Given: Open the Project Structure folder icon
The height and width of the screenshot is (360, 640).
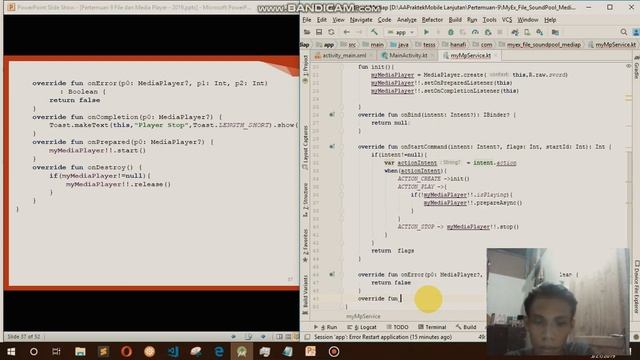Looking at the screenshot, I should pos(555,32).
